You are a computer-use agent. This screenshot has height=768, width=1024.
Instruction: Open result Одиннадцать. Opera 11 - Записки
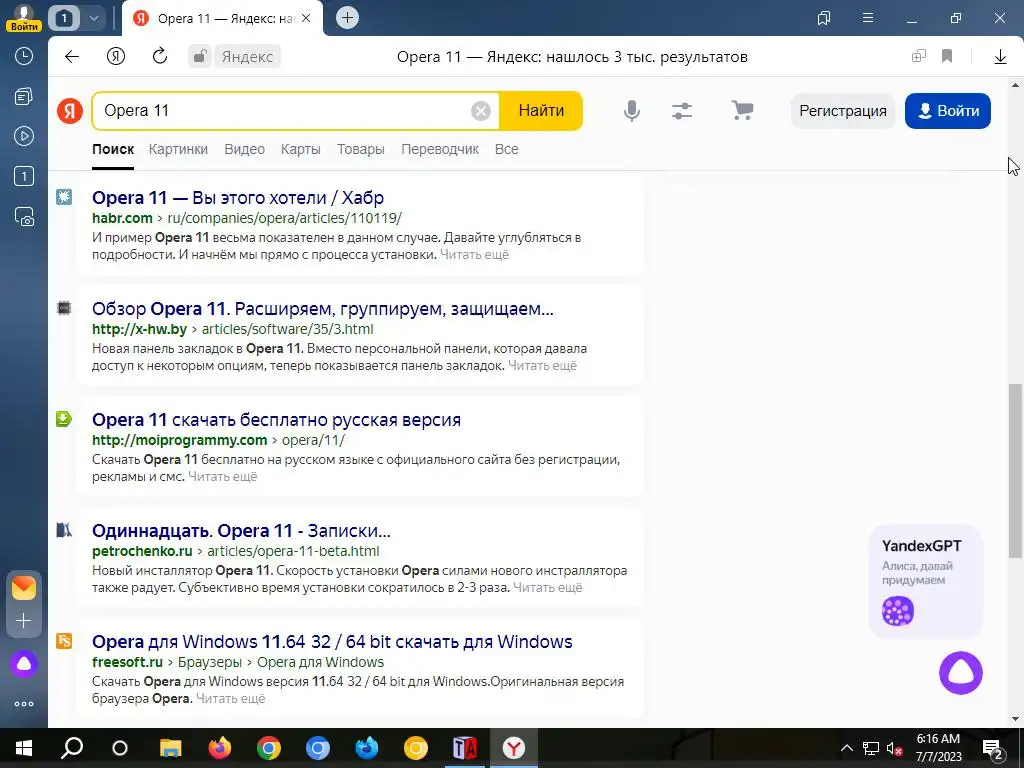(x=241, y=530)
